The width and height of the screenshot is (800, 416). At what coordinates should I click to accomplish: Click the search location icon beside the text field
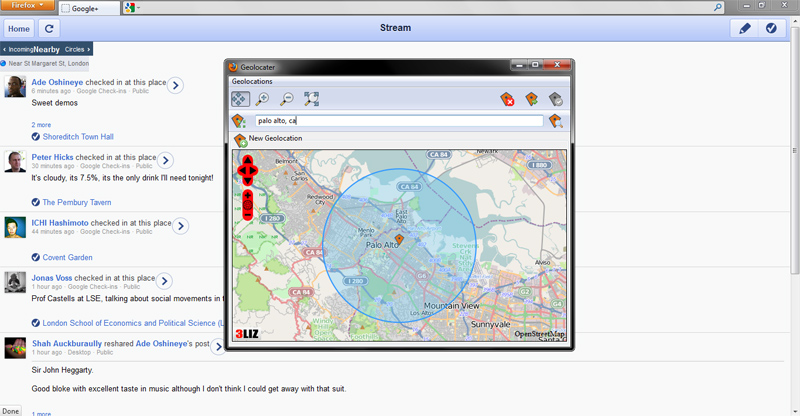click(556, 121)
